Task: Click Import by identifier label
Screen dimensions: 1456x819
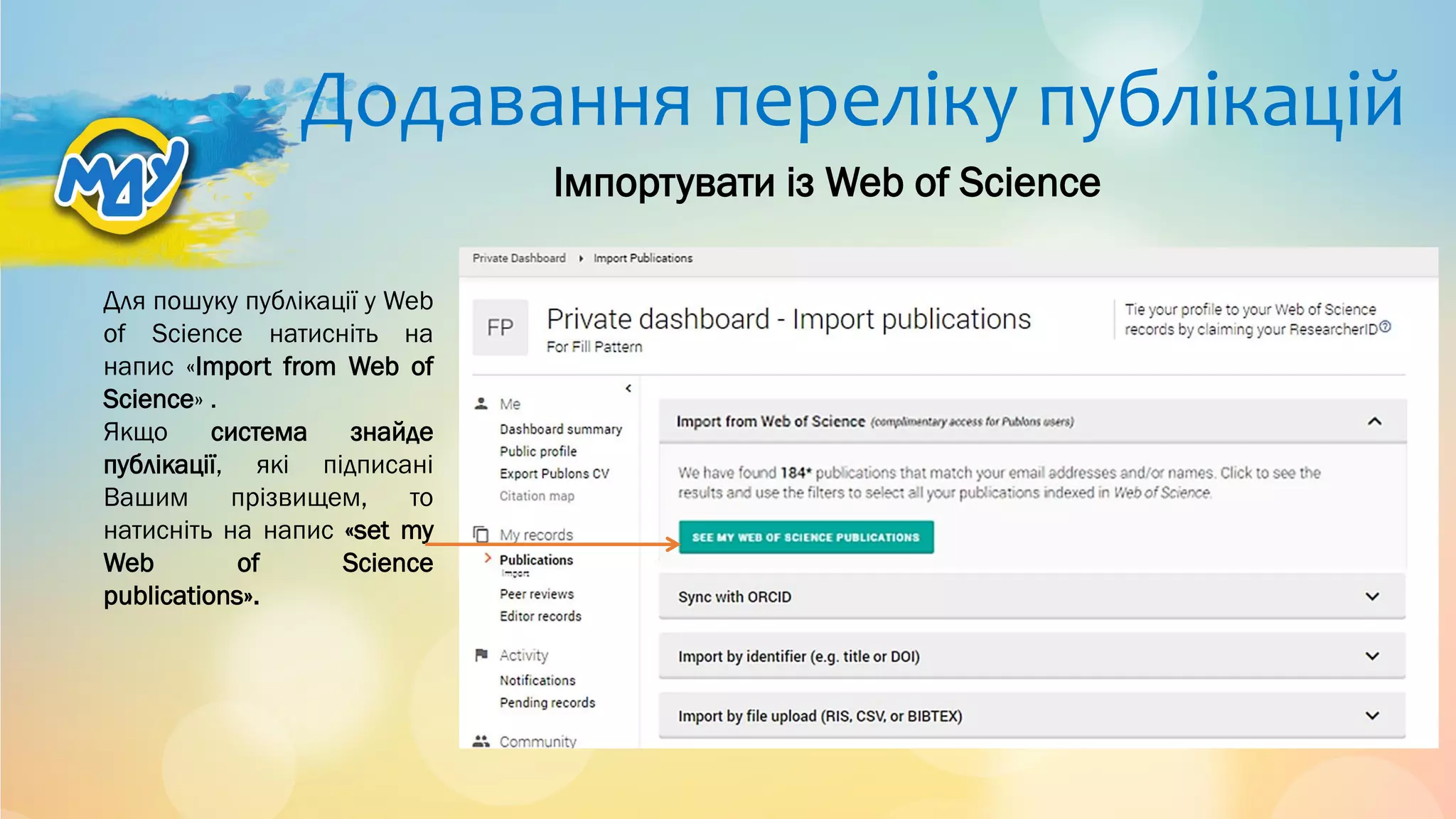Action: pyautogui.click(x=799, y=657)
